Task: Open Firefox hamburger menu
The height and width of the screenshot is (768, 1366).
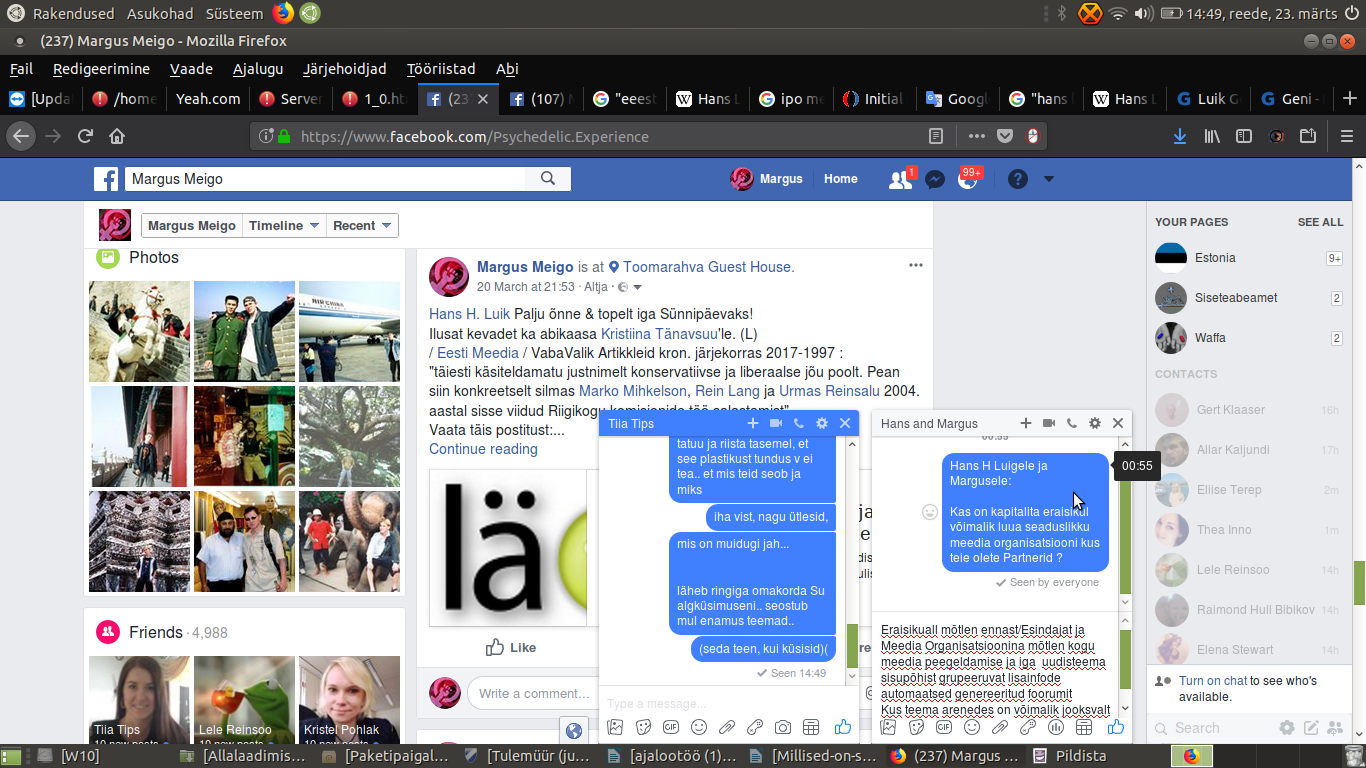Action: 1347,136
